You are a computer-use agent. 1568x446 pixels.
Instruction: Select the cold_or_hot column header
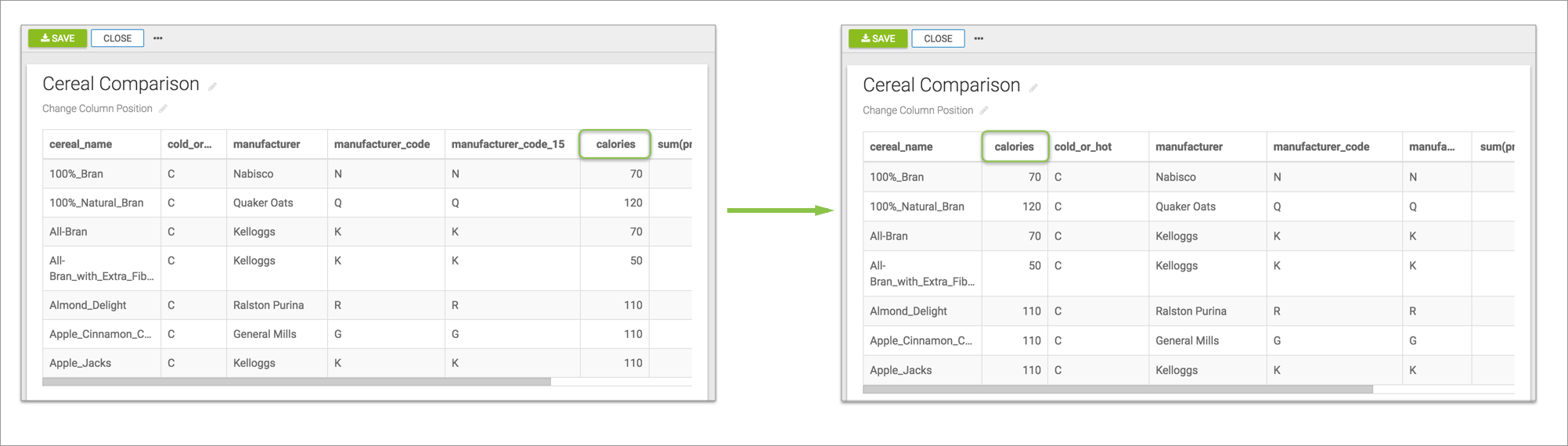tap(1083, 146)
